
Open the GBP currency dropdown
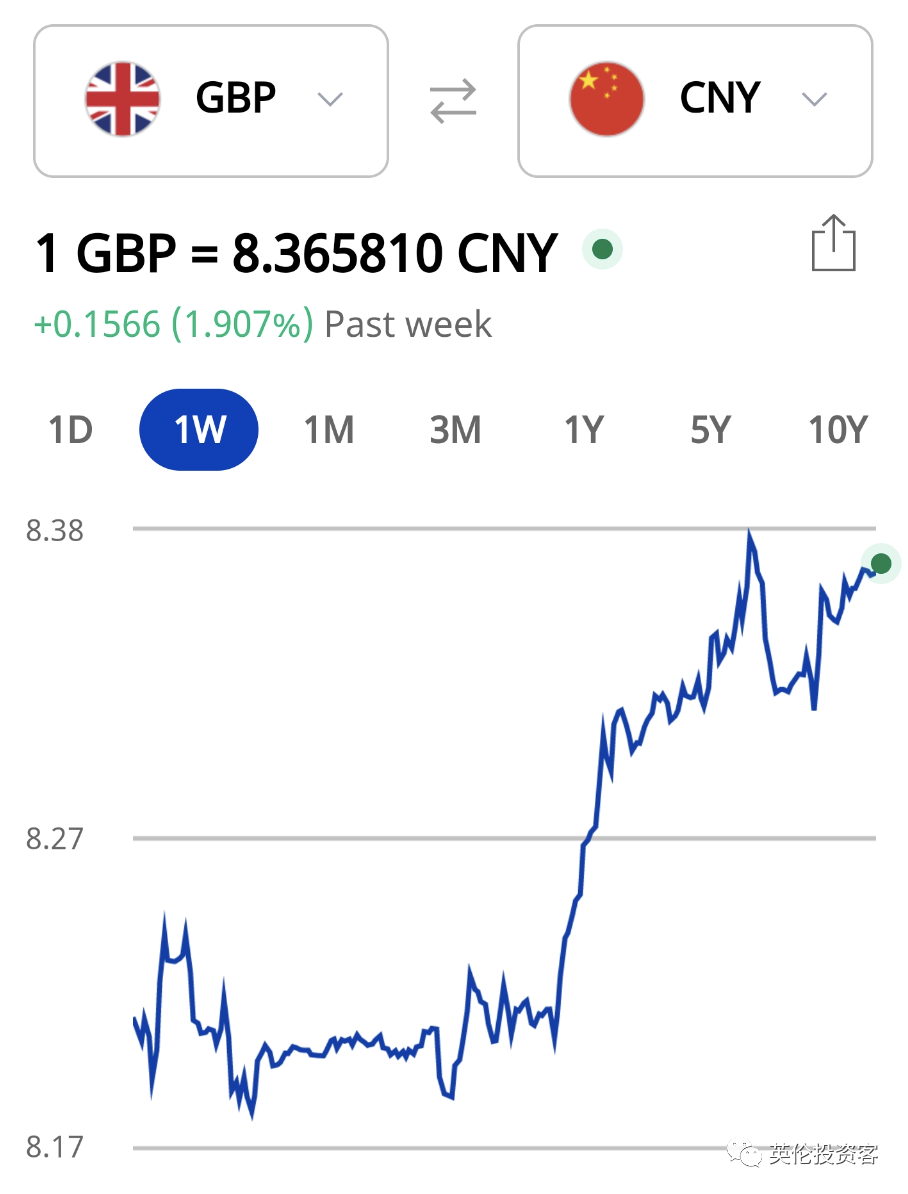point(211,101)
